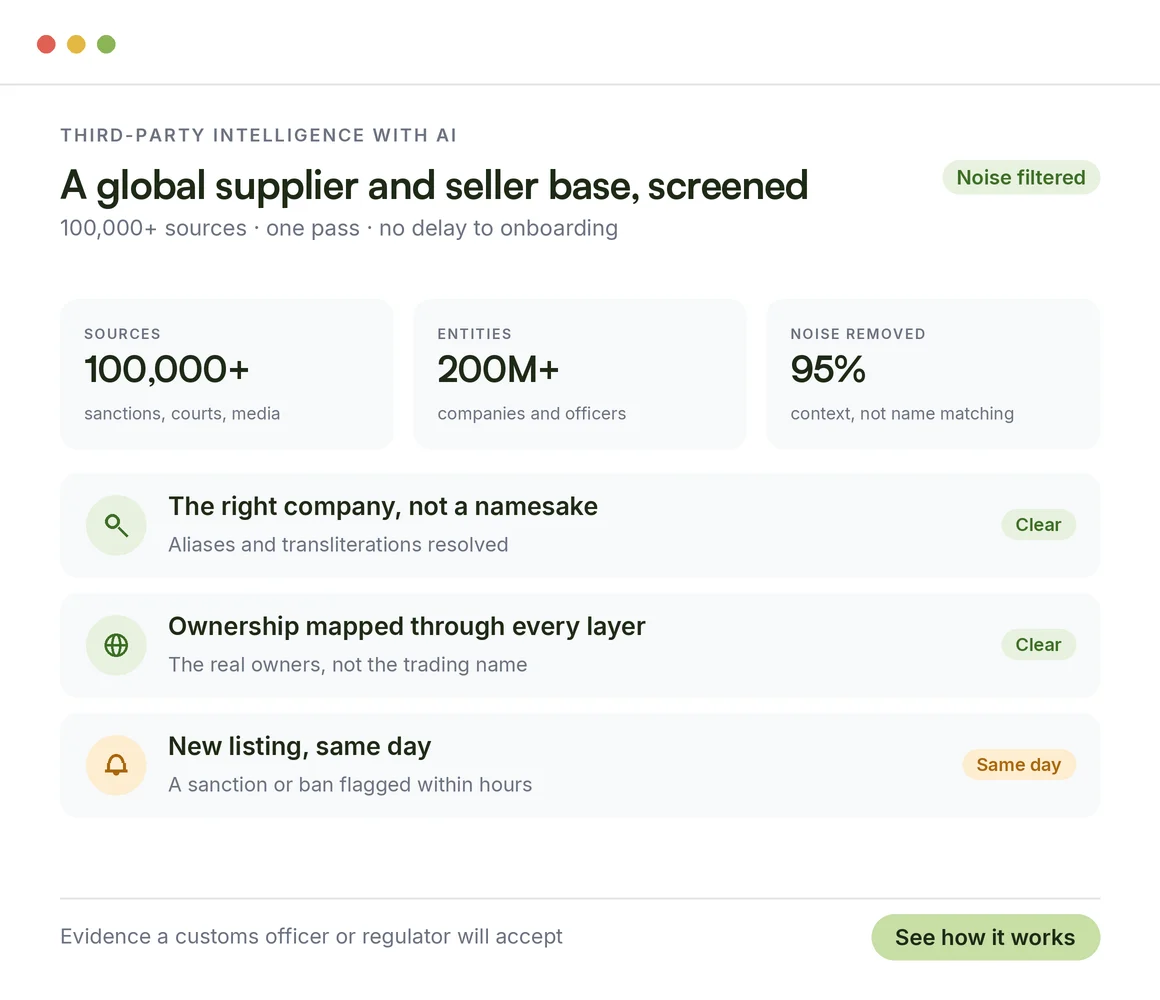Viewport: 1160px width, 1000px height.
Task: Click 'A sanction or ban flagged within hours'
Action: click(x=350, y=784)
